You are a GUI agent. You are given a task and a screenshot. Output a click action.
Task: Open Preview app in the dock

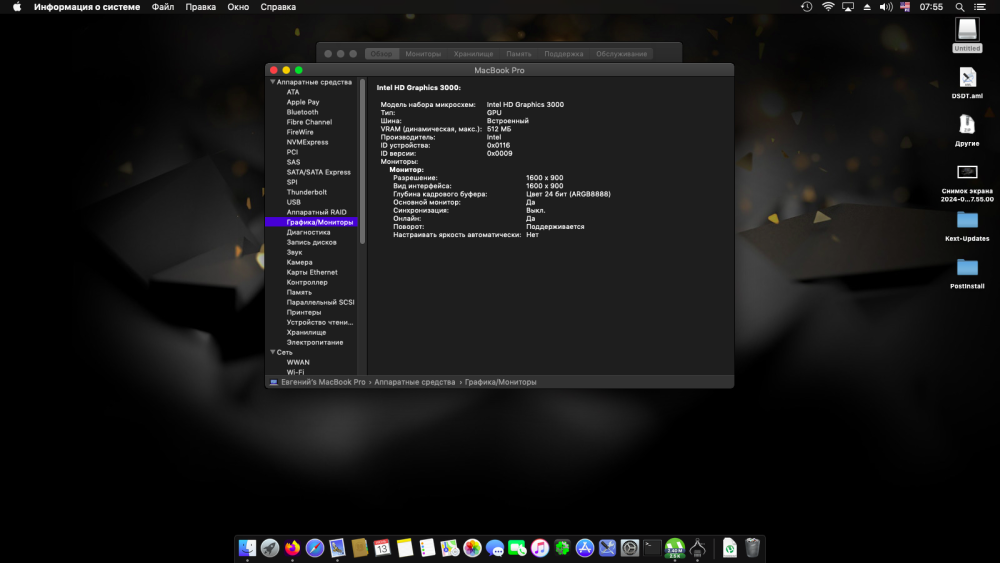tap(337, 548)
